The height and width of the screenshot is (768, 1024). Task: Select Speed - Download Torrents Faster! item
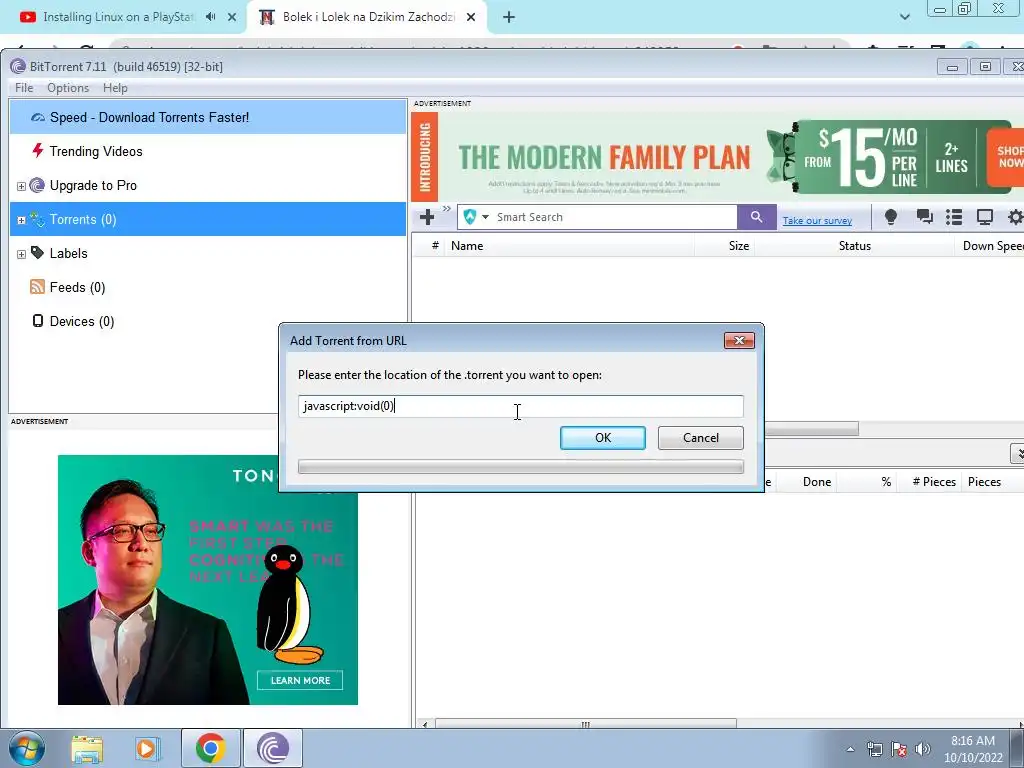click(208, 118)
